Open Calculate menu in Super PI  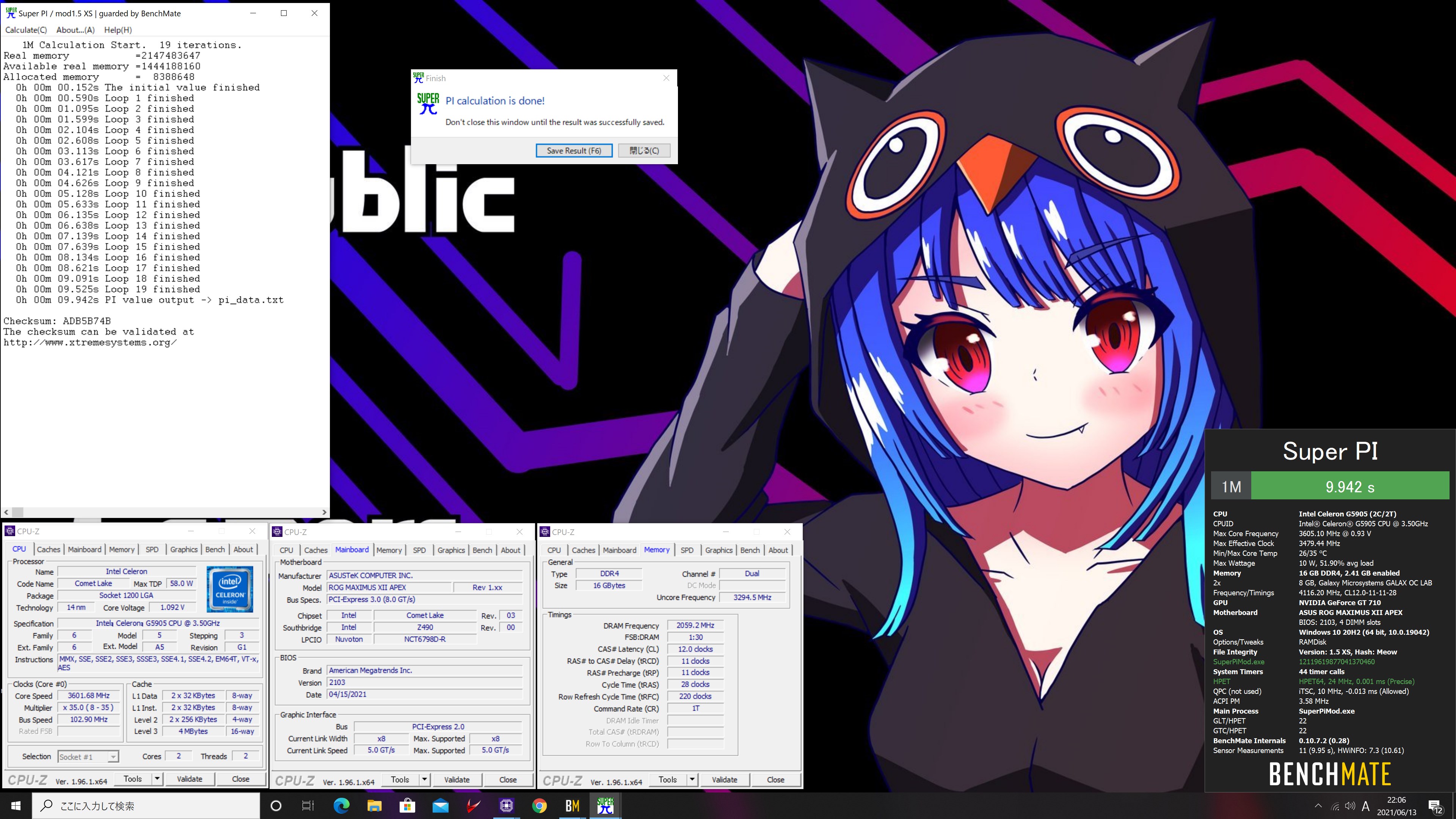click(x=26, y=30)
